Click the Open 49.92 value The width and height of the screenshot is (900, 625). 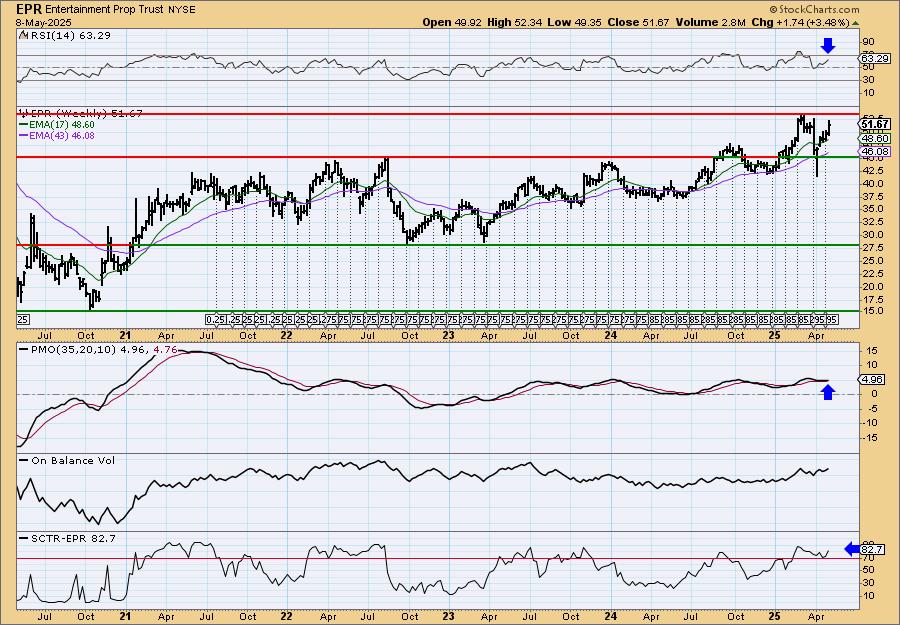(x=452, y=22)
